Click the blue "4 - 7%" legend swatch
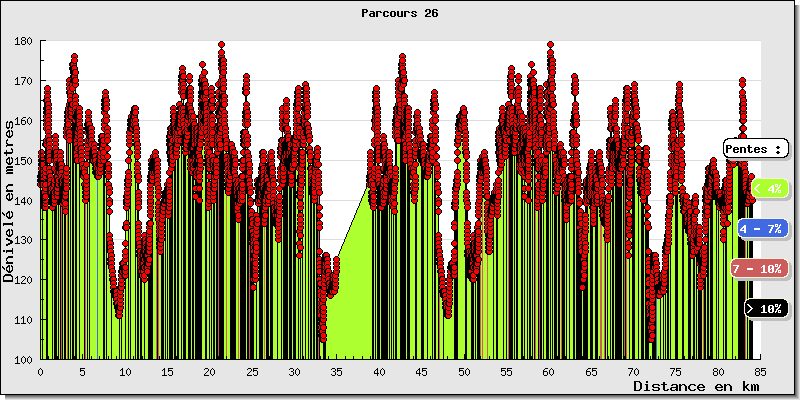 pyautogui.click(x=762, y=229)
